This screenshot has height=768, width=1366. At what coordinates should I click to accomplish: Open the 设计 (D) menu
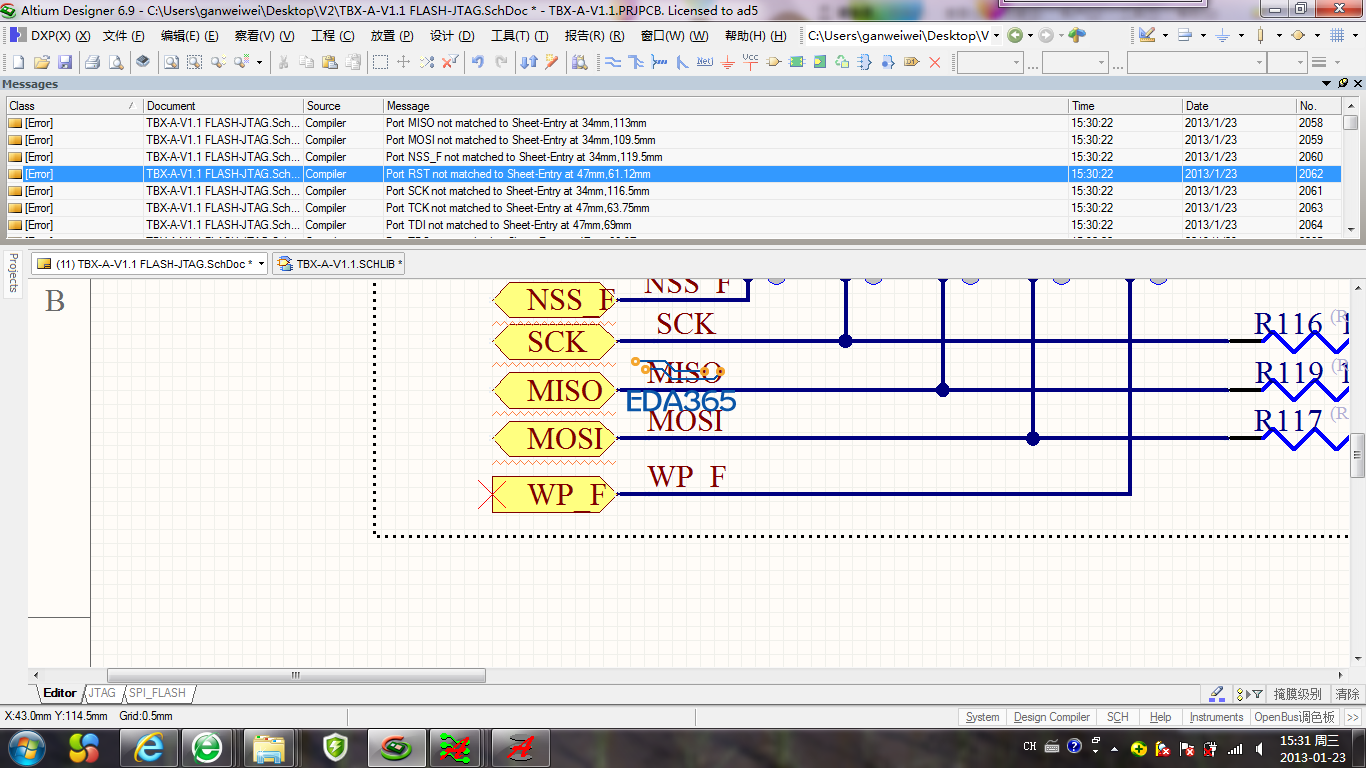pos(452,35)
